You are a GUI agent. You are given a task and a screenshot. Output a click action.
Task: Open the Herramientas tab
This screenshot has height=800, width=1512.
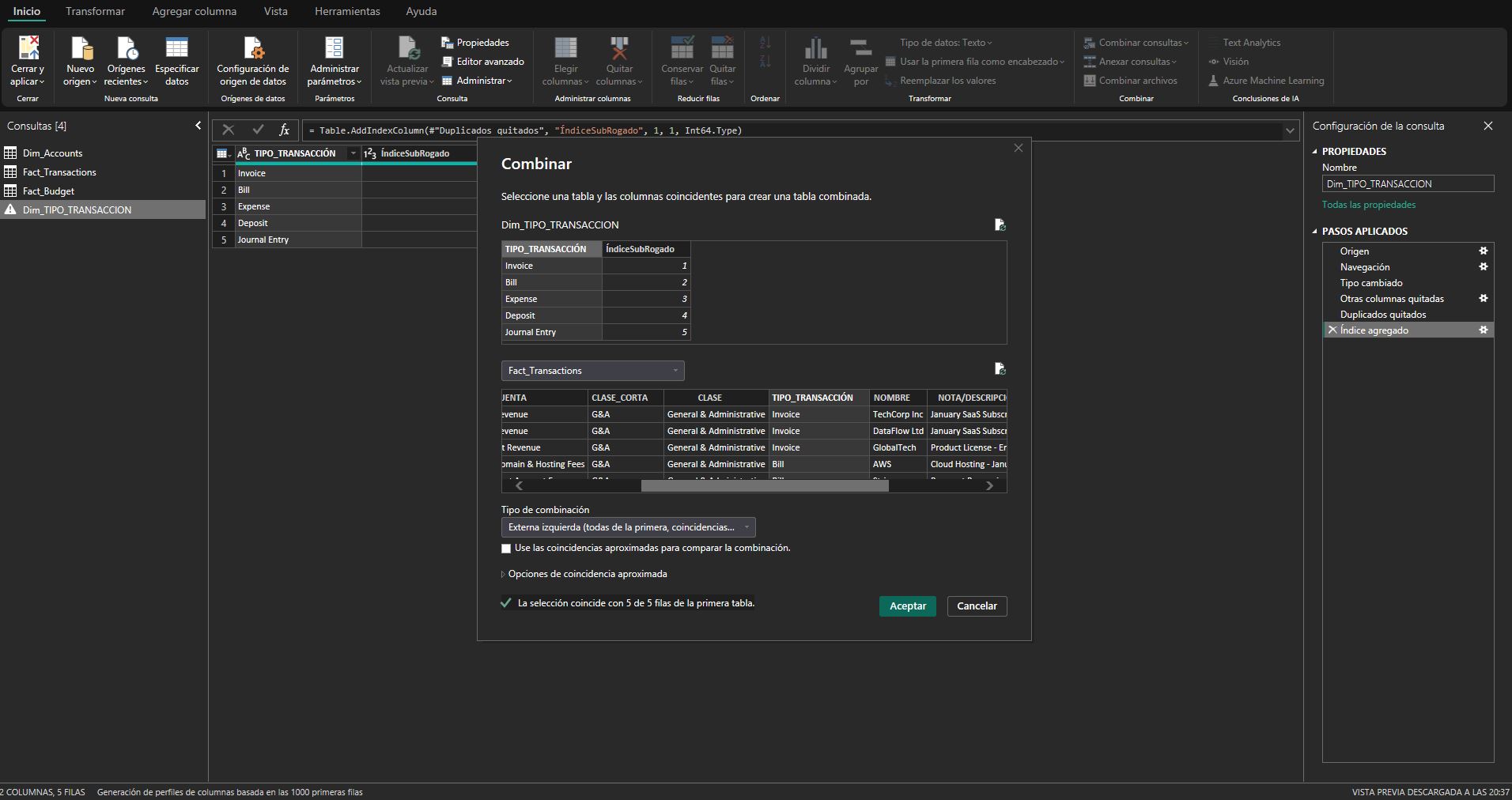[347, 12]
